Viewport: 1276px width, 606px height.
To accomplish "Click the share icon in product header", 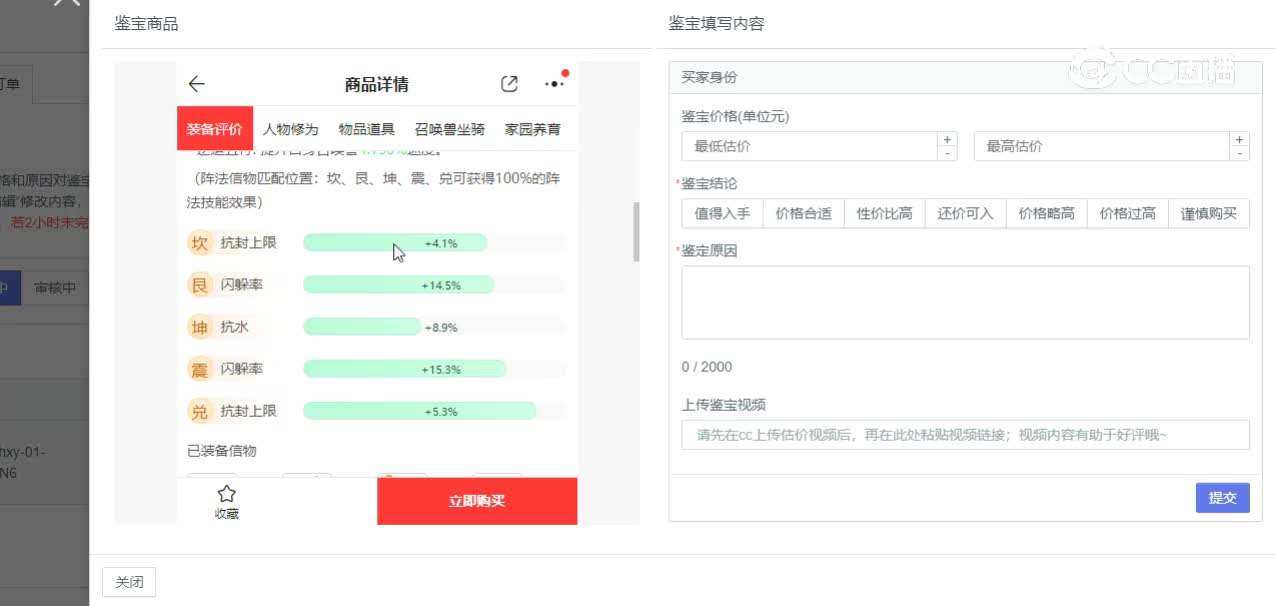I will tap(509, 84).
